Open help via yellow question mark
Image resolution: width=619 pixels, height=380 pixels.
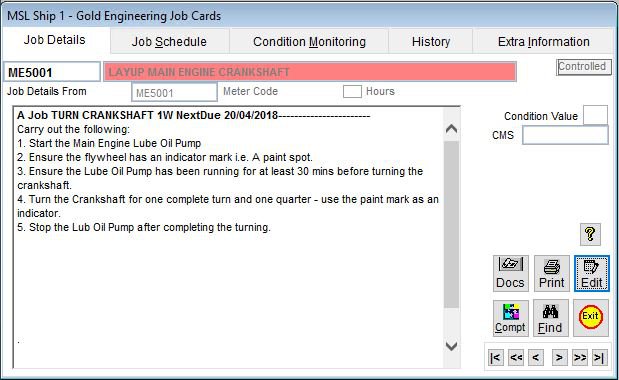(x=590, y=234)
